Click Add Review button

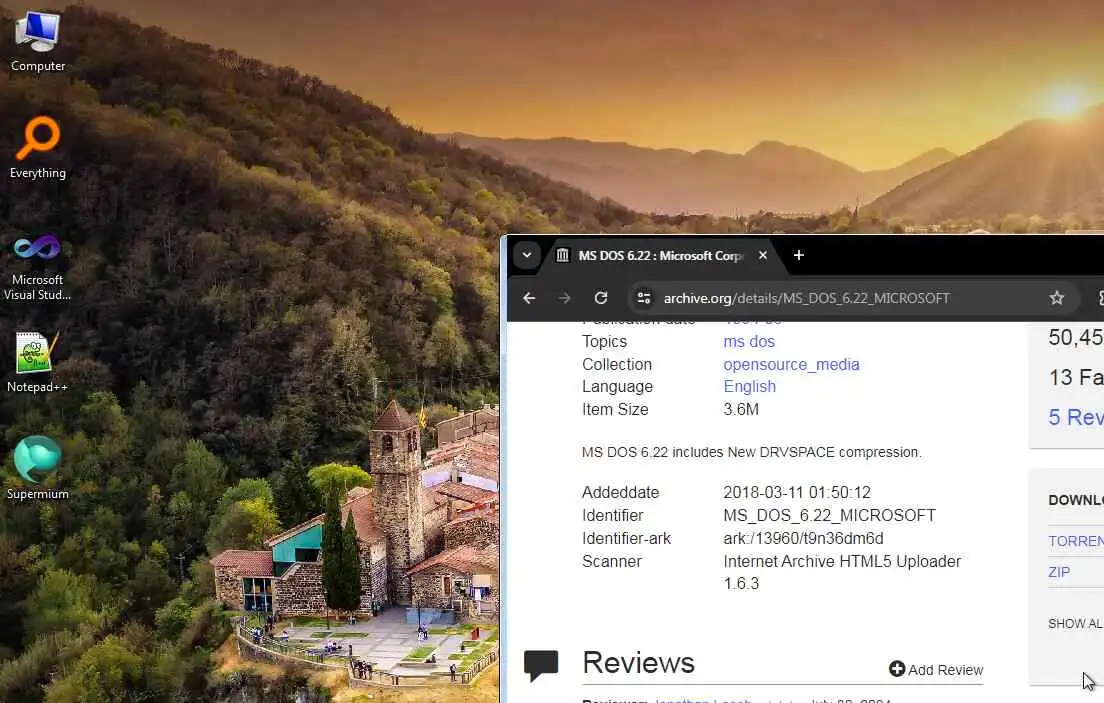point(936,669)
